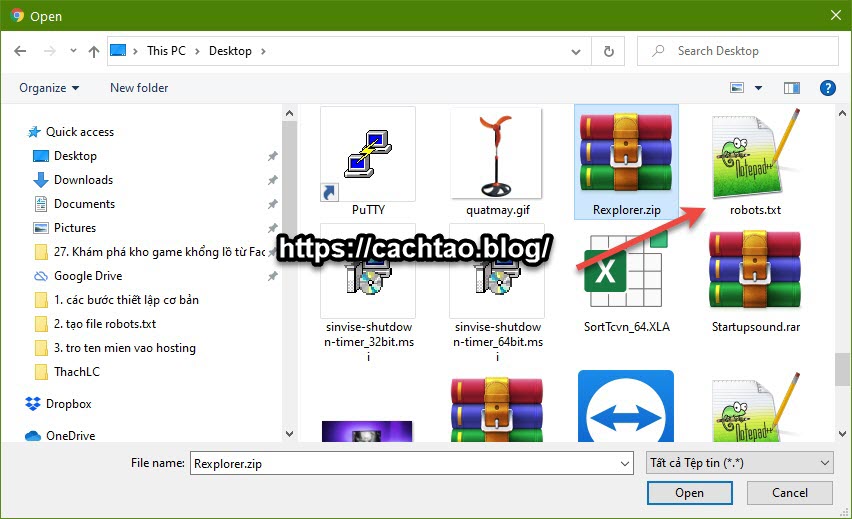Select the quatmay.gif fan thumbnail

[x=496, y=153]
